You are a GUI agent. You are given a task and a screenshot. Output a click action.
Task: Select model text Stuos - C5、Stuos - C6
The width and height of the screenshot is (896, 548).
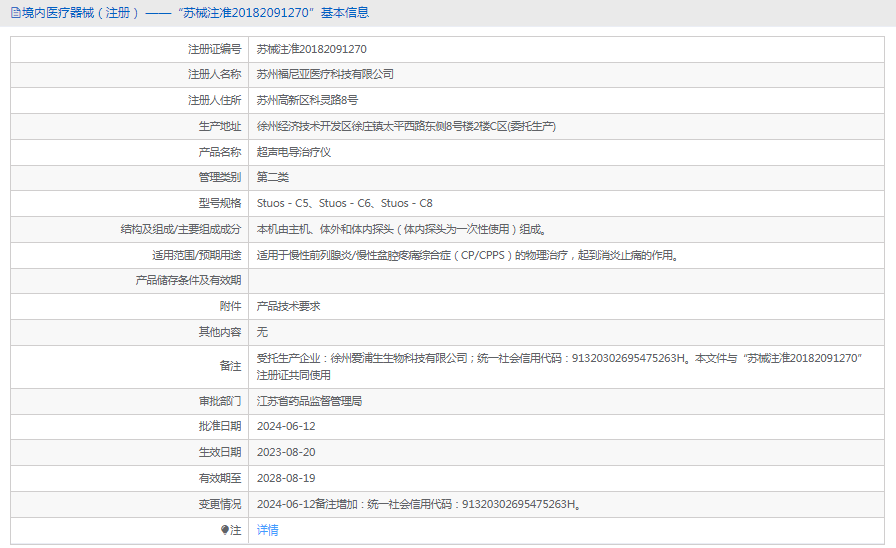[314, 203]
